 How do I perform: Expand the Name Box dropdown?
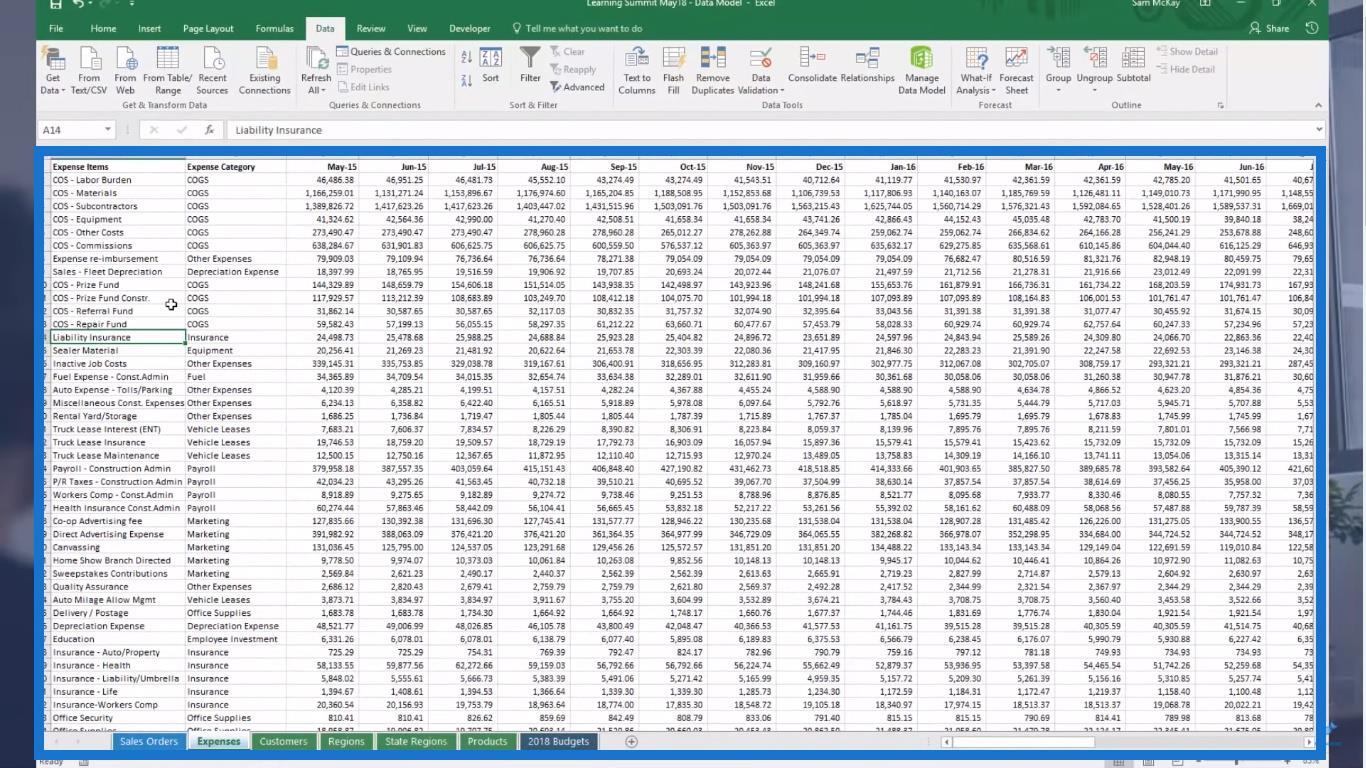pyautogui.click(x=107, y=130)
